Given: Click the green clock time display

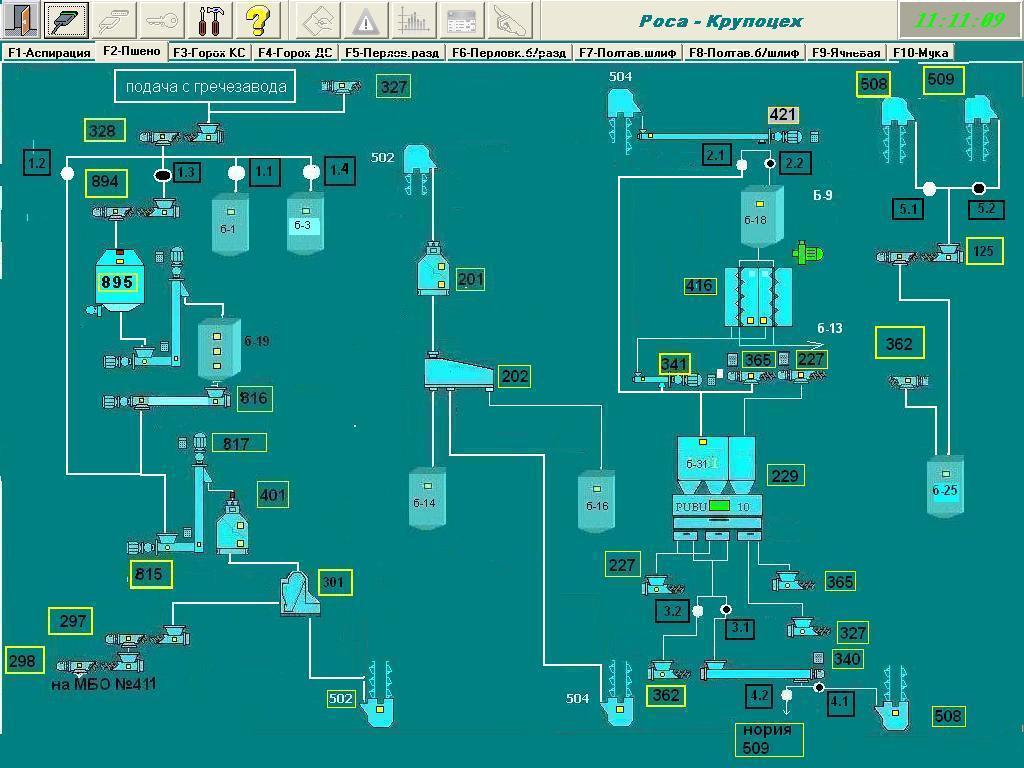Looking at the screenshot, I should (x=959, y=20).
